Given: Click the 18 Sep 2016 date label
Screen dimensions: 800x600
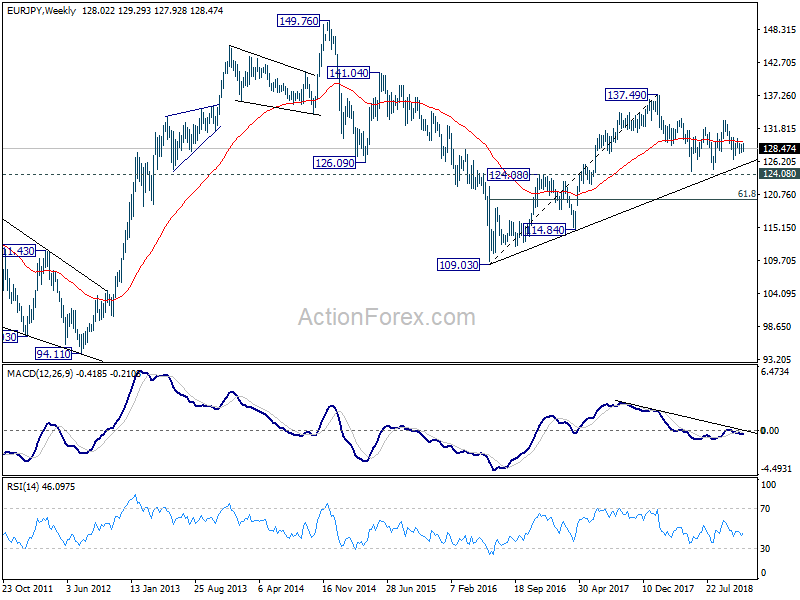Looking at the screenshot, I should point(540,588).
